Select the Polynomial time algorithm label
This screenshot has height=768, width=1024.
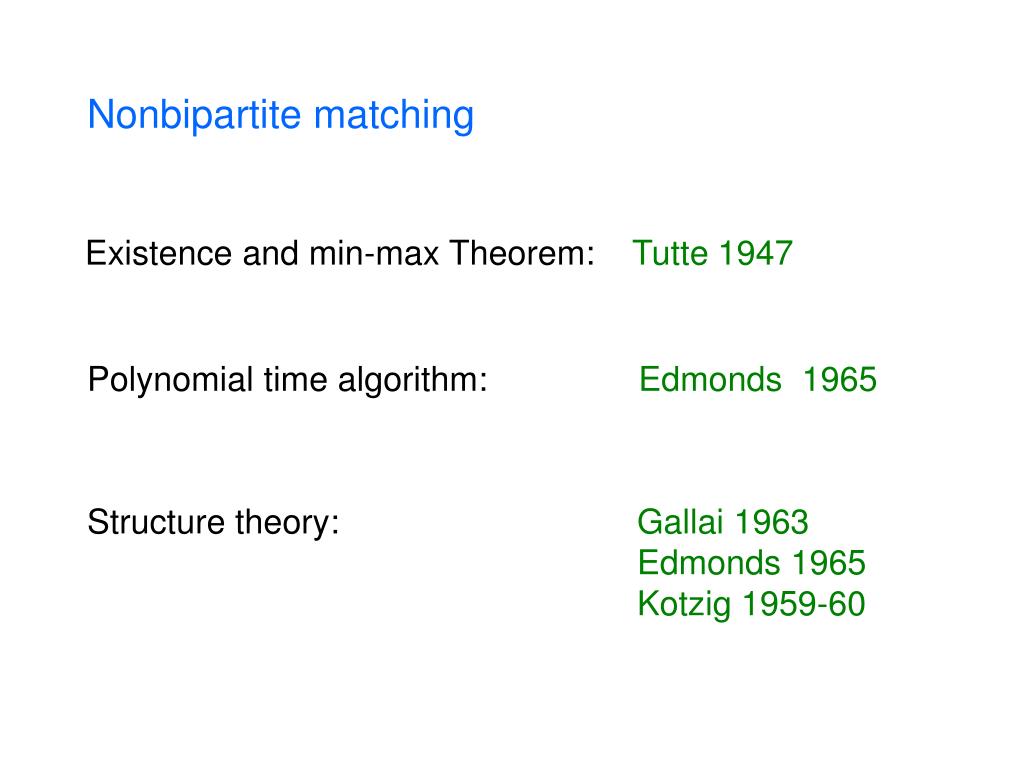pyautogui.click(x=287, y=380)
